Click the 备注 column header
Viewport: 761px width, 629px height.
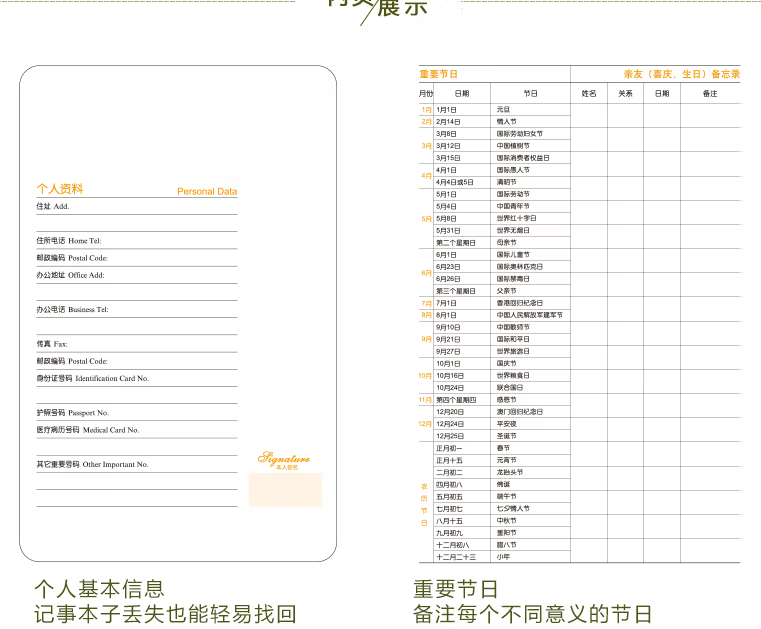(710, 93)
